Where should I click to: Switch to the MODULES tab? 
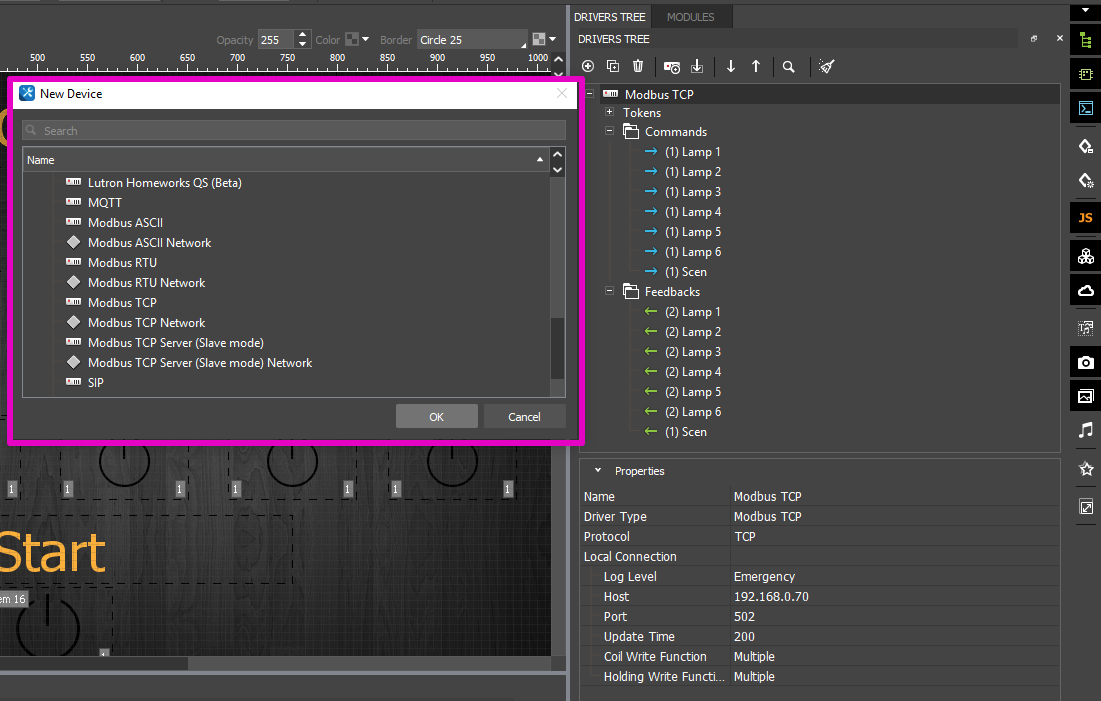point(690,17)
